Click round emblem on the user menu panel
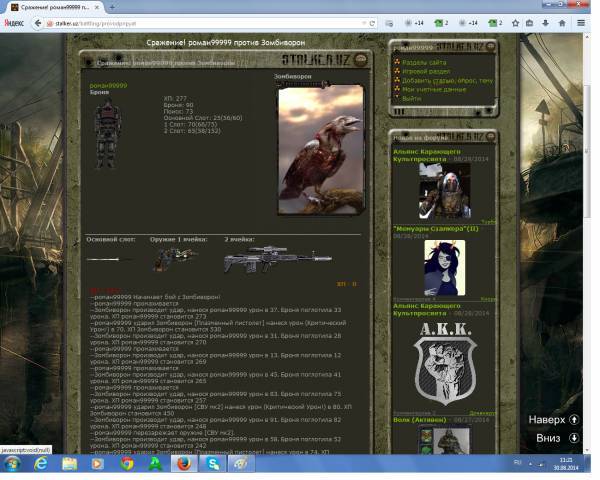 [x=491, y=46]
